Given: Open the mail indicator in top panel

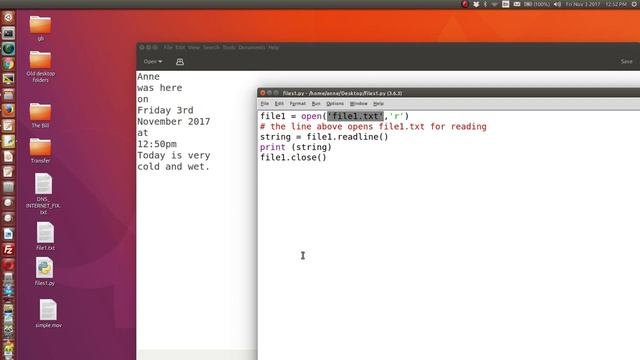Looking at the screenshot, I should pos(517,4).
